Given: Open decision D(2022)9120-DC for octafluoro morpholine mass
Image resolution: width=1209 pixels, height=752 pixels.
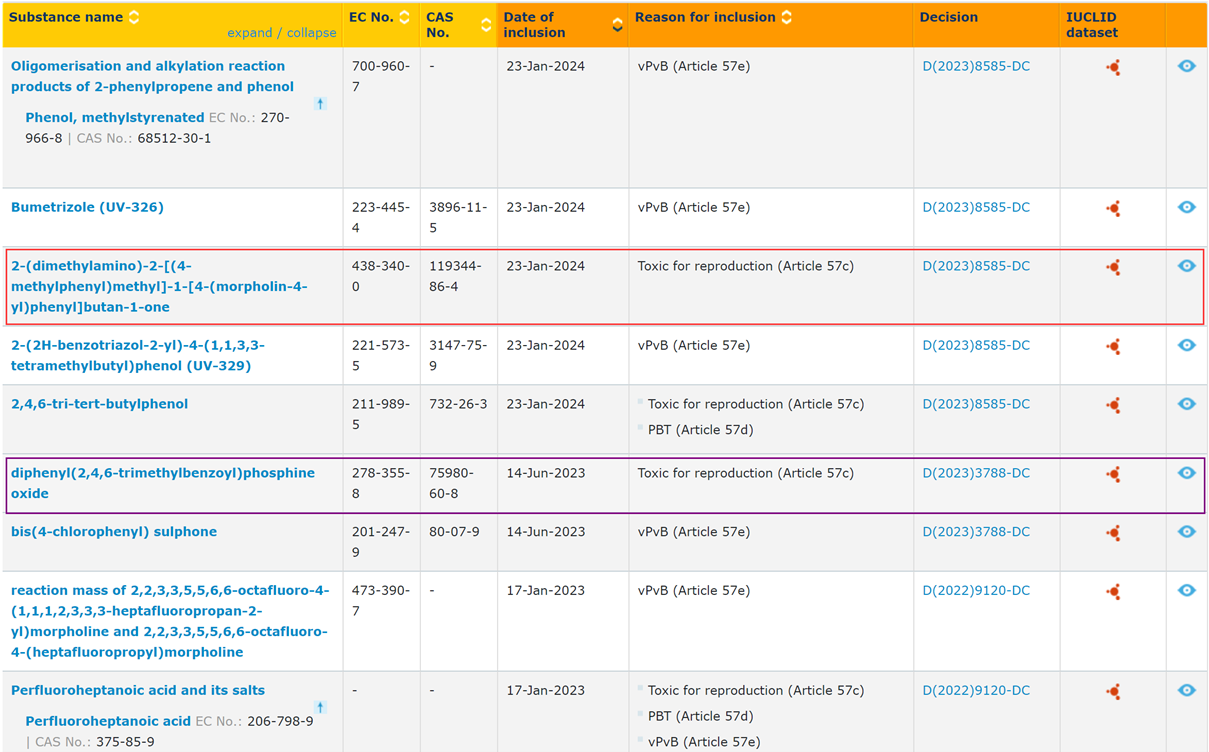Looking at the screenshot, I should coord(976,590).
